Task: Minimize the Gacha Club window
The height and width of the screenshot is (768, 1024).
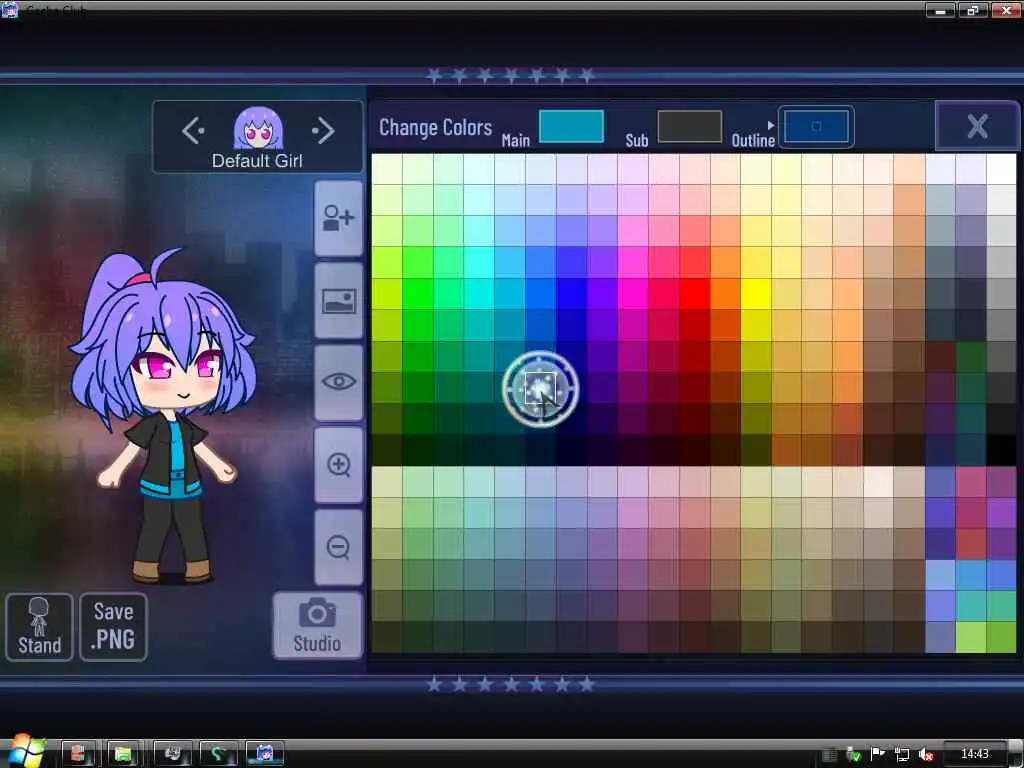Action: [940, 10]
